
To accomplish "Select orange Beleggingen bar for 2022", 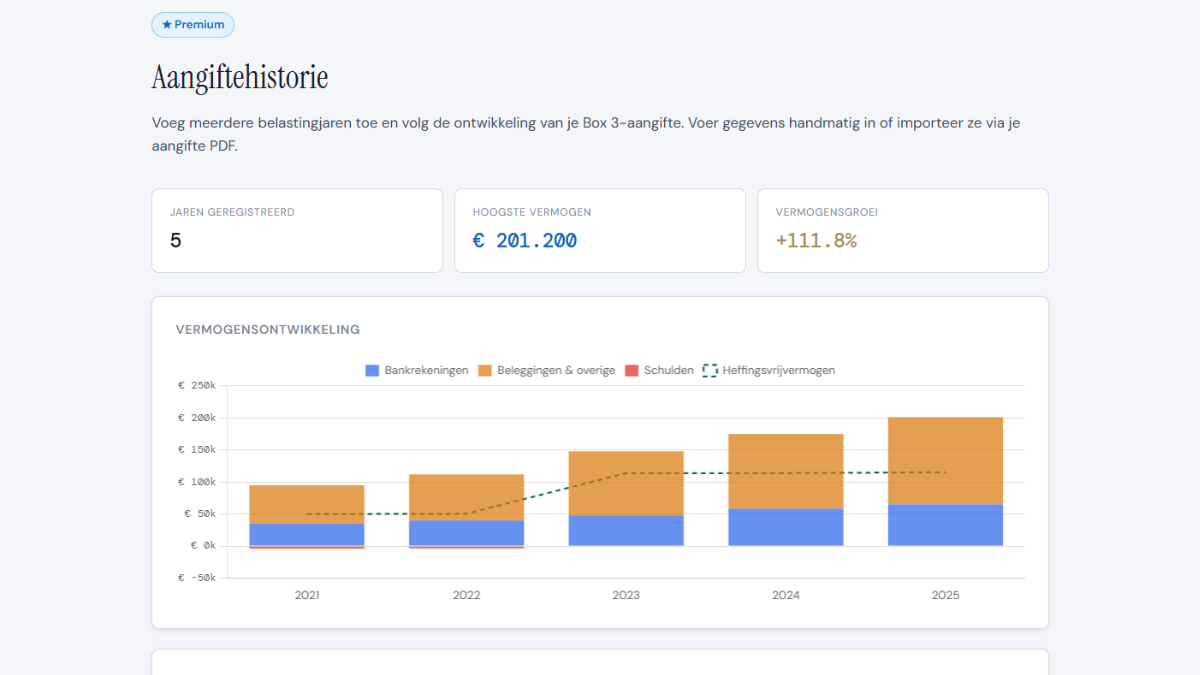I will tap(466, 497).
